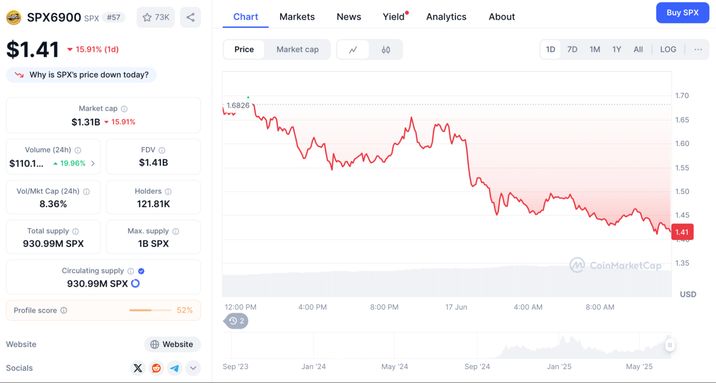Click the 8.36% Vol/Mkt Cap value
This screenshot has height=383, width=716.
53,204
